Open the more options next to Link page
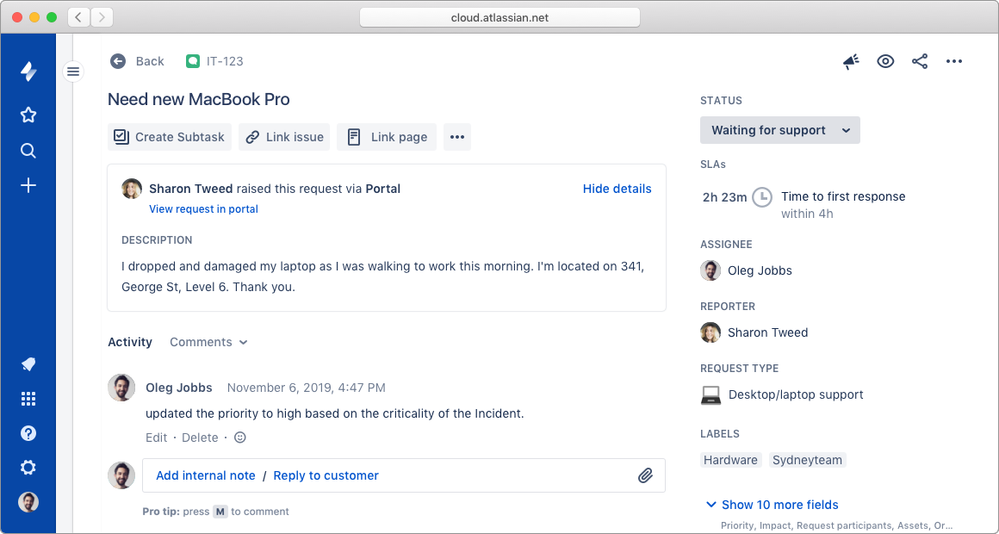The height and width of the screenshot is (534, 999). [x=457, y=137]
